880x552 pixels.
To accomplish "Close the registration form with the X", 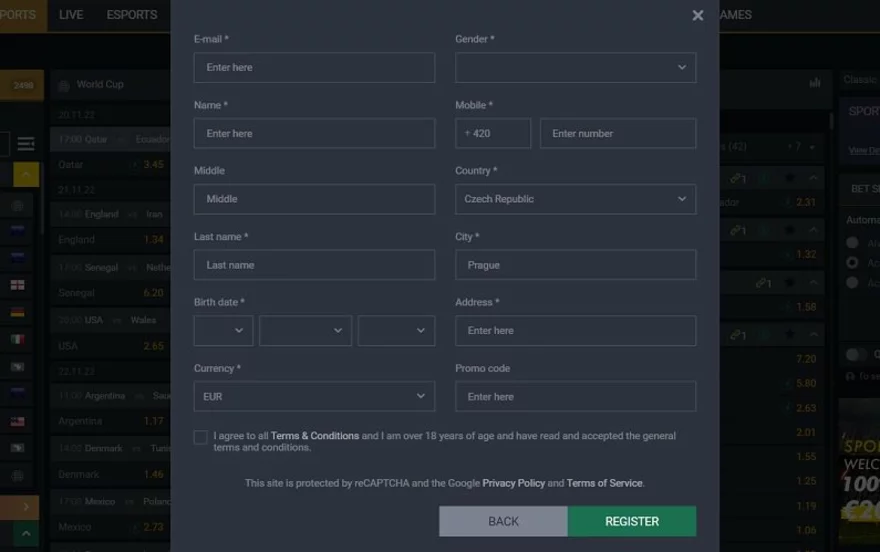I will [x=698, y=15].
